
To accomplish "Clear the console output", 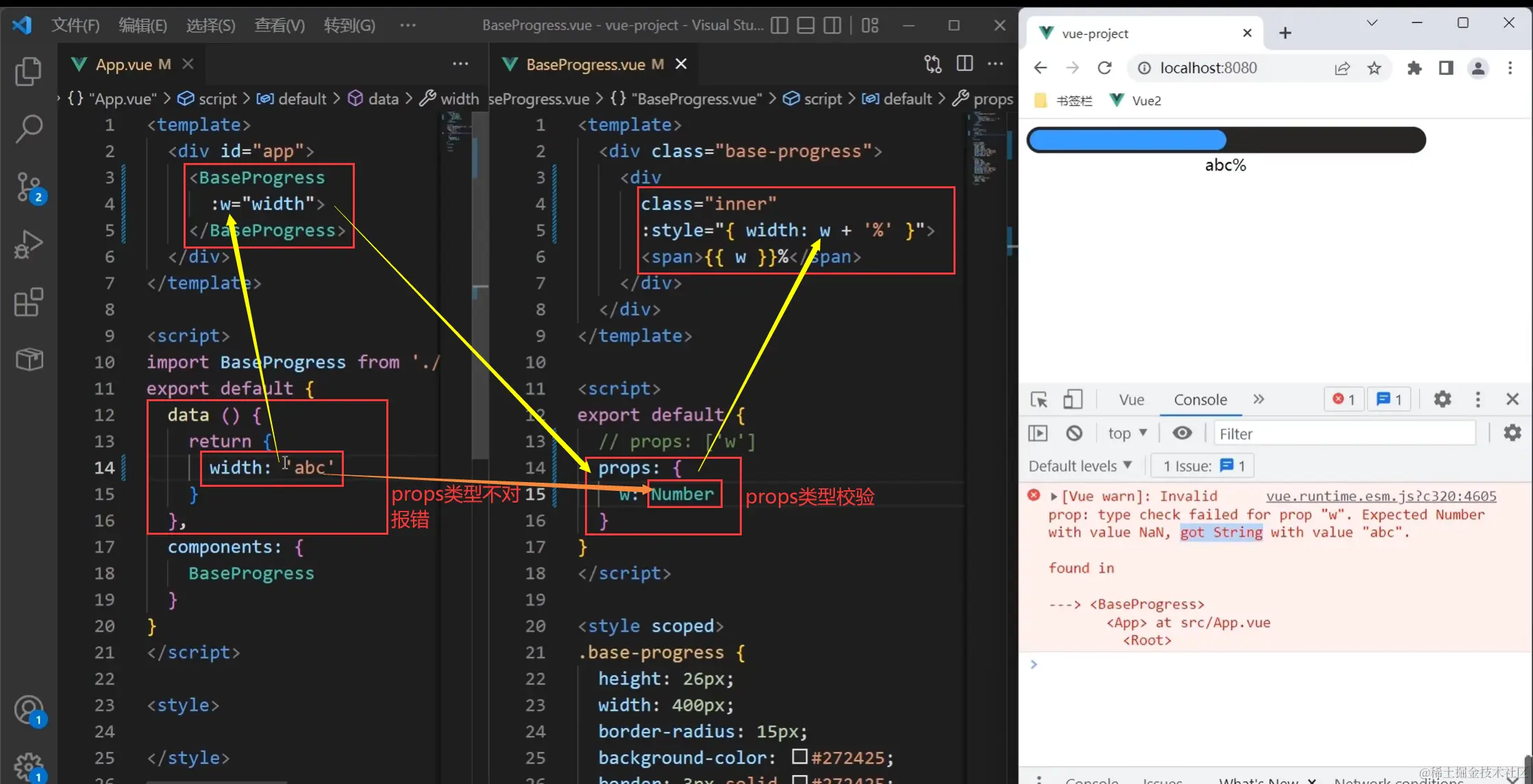I will 1074,433.
